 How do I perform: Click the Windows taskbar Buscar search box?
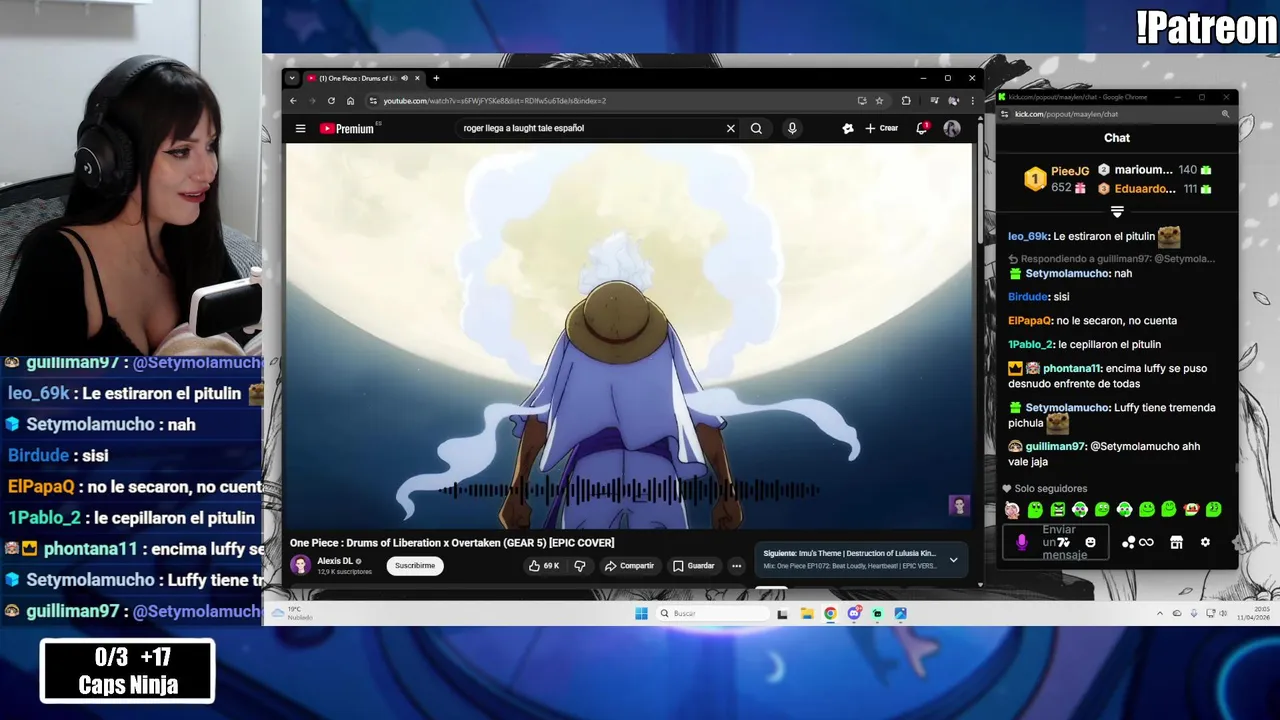[x=714, y=613]
